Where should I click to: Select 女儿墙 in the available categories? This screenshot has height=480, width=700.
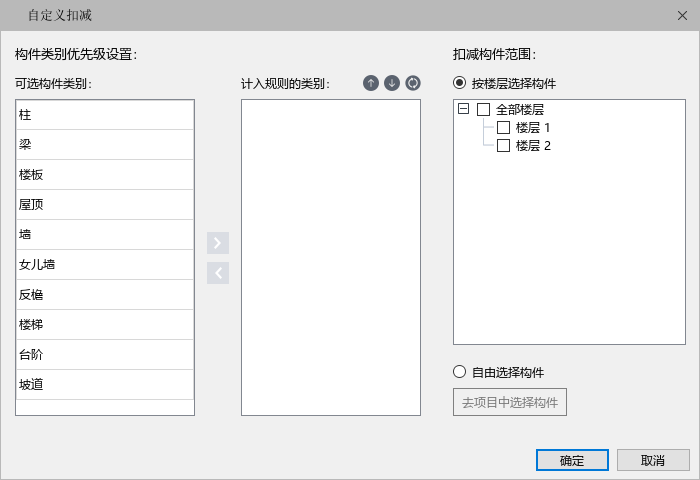pyautogui.click(x=105, y=264)
